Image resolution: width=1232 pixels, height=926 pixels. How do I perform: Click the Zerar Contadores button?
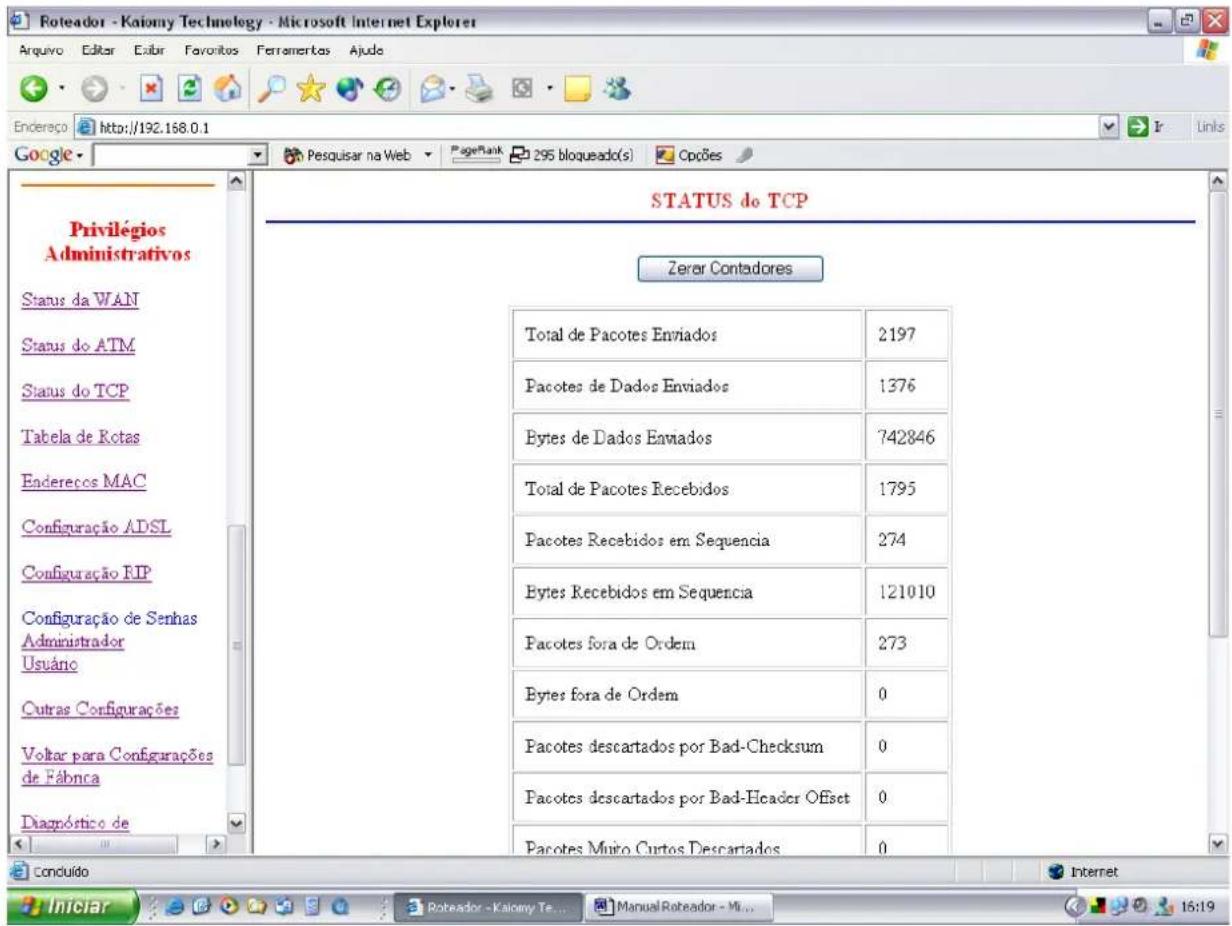click(x=730, y=269)
